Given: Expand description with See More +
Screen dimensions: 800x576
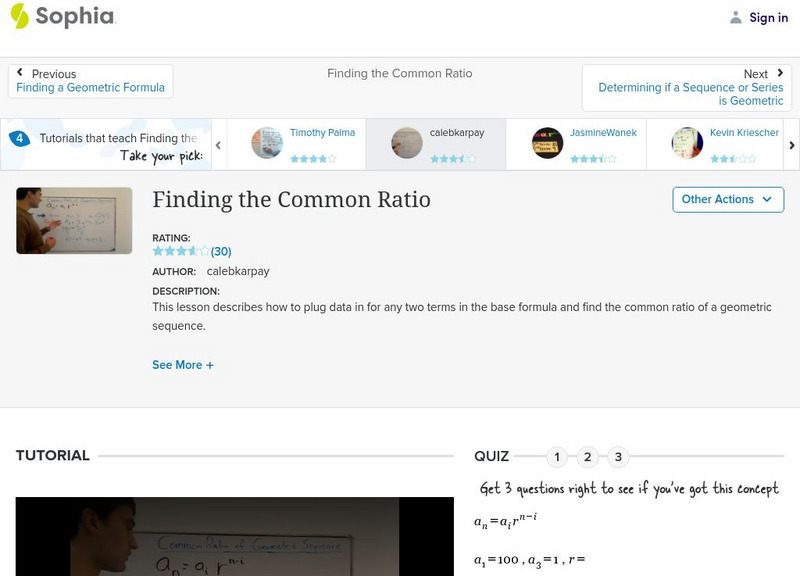Looking at the screenshot, I should pos(183,365).
